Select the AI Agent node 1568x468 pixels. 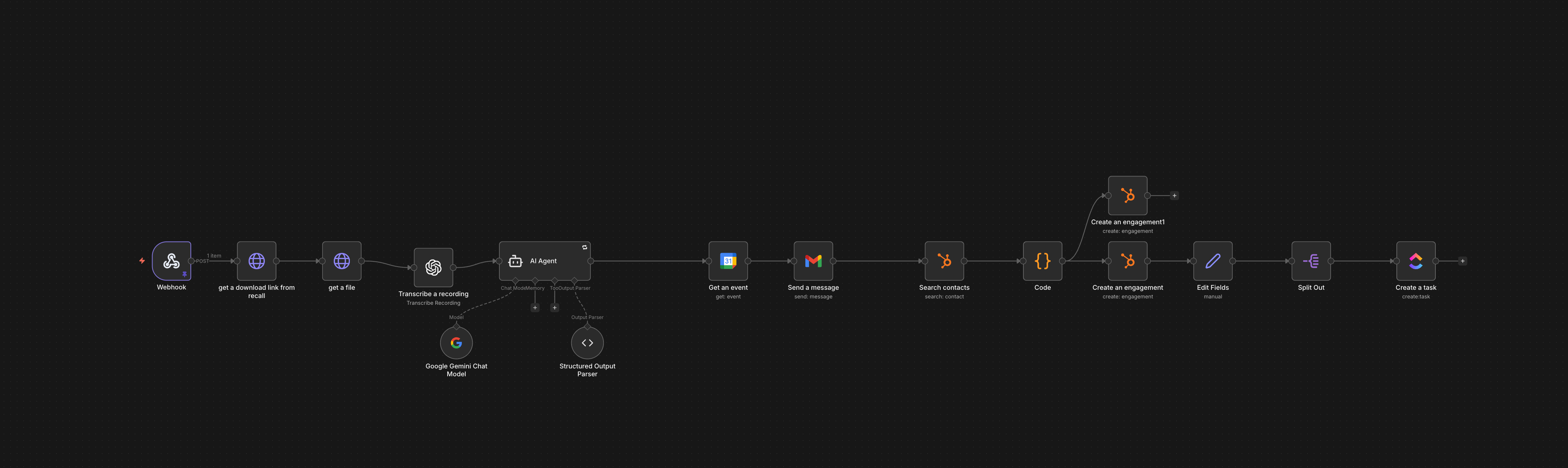point(545,261)
